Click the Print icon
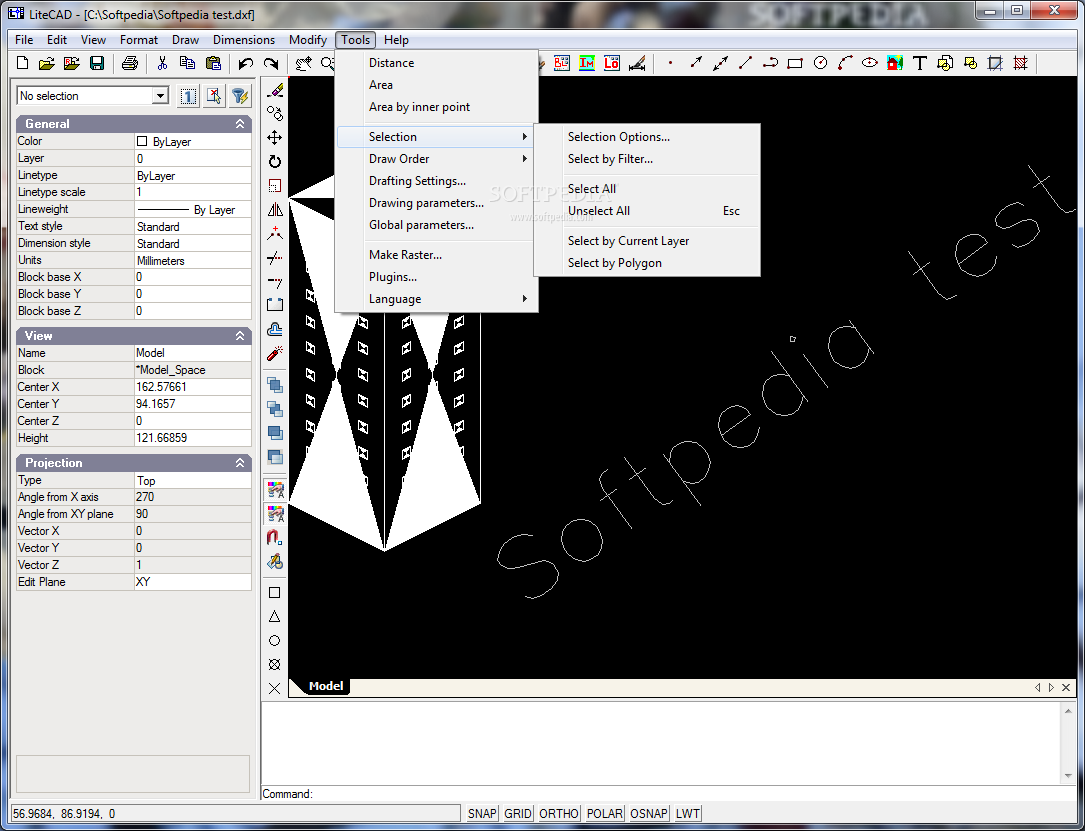The width and height of the screenshot is (1085, 831). click(x=129, y=64)
